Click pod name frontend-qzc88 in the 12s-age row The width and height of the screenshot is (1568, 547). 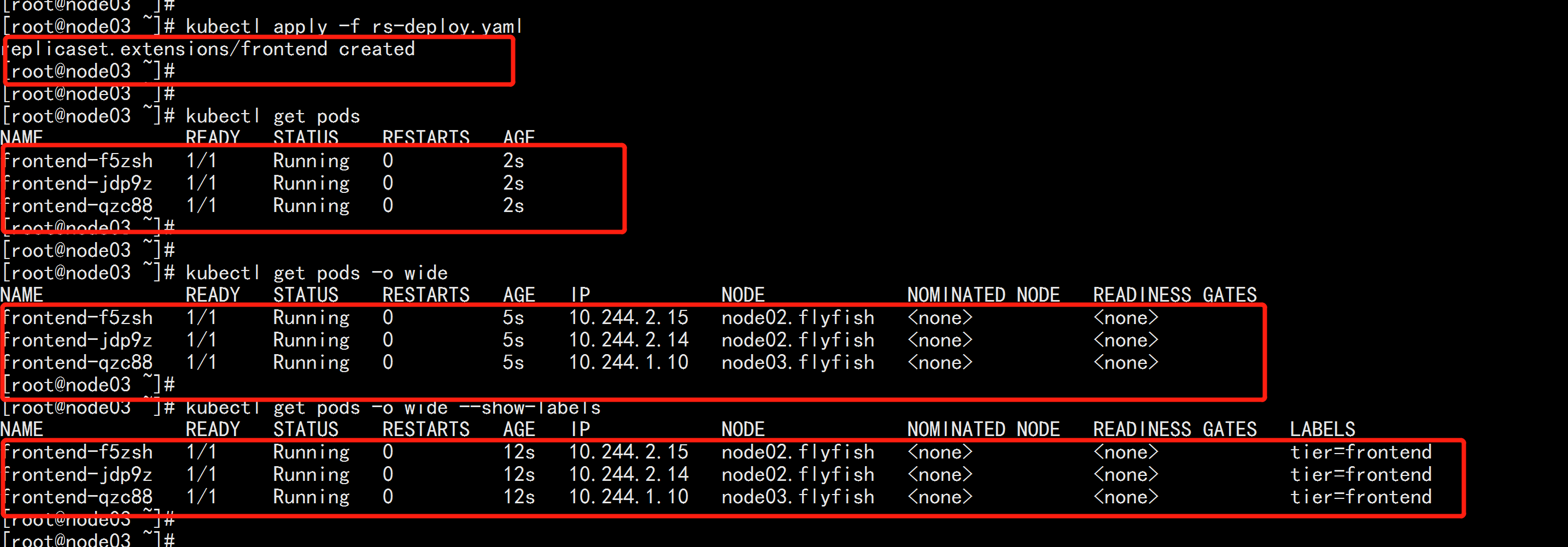pos(77,497)
